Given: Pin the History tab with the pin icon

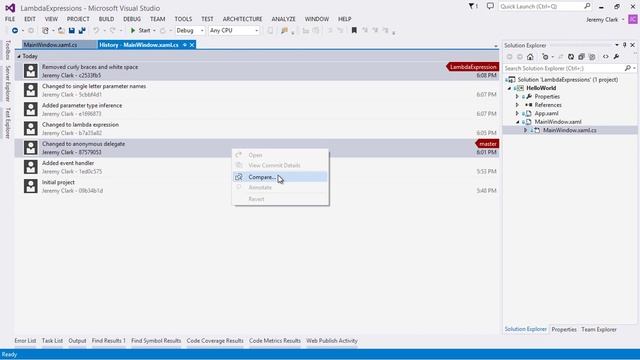Looking at the screenshot, I should [184, 45].
